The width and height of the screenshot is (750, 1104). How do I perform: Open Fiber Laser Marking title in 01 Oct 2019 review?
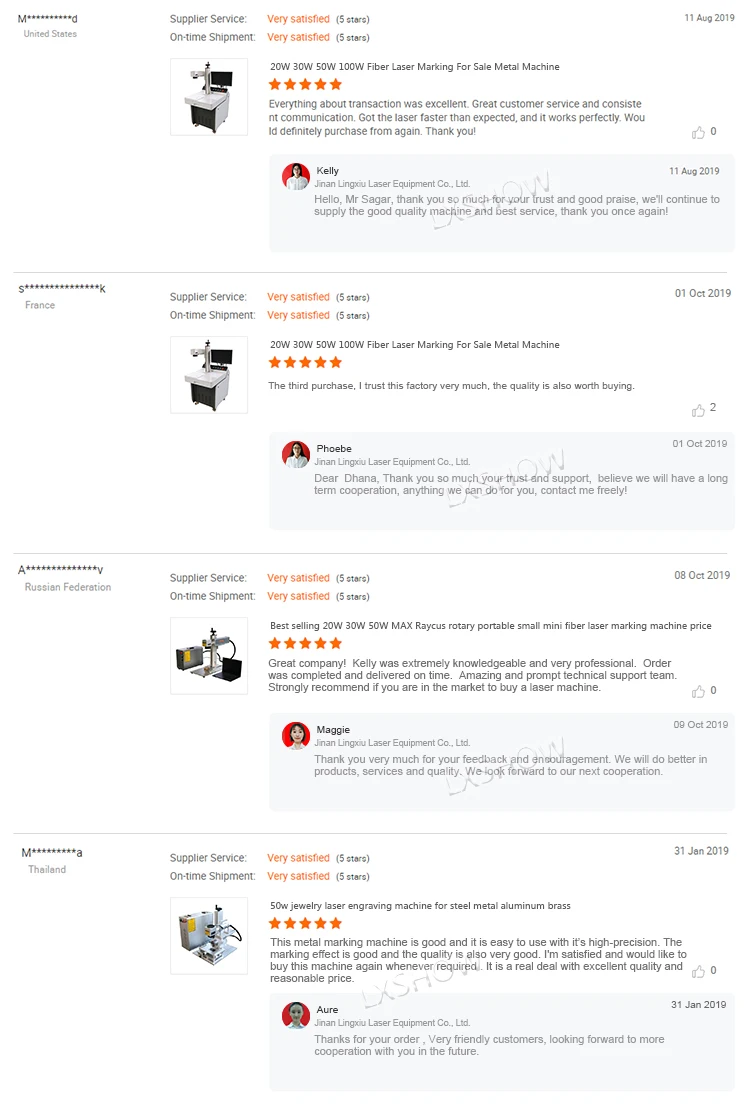tap(415, 345)
